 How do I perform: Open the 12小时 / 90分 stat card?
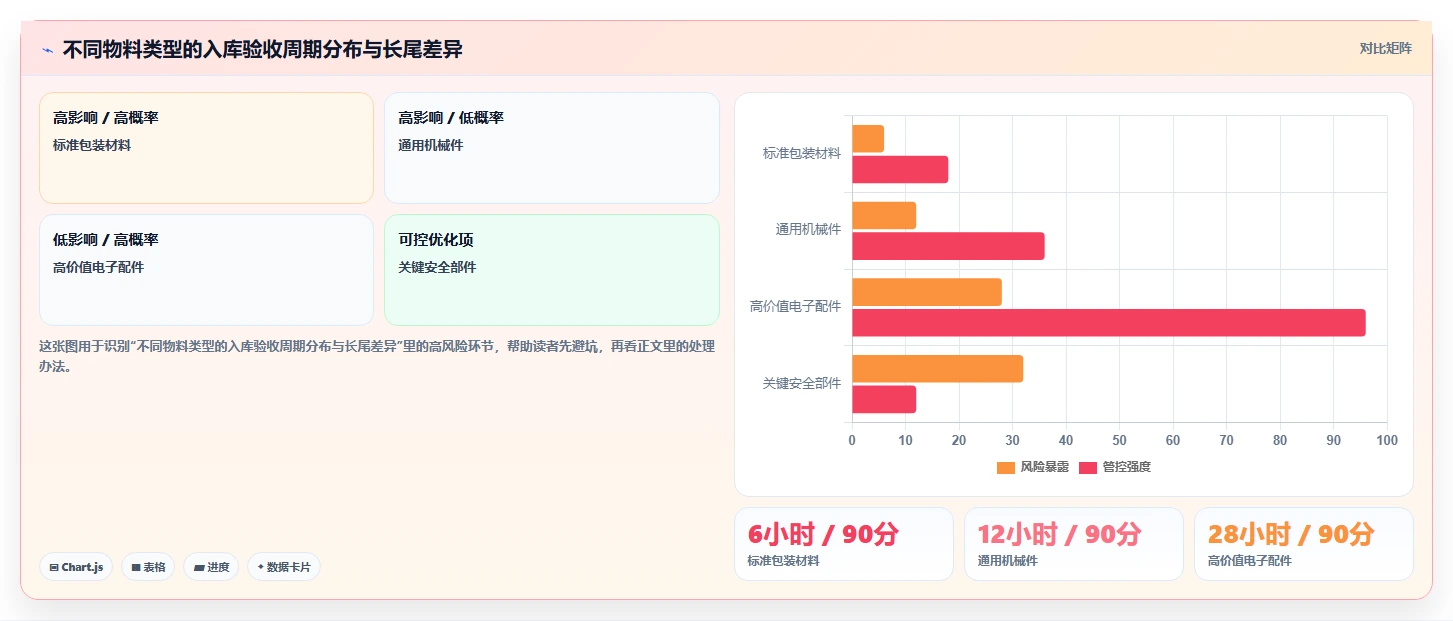click(1074, 544)
